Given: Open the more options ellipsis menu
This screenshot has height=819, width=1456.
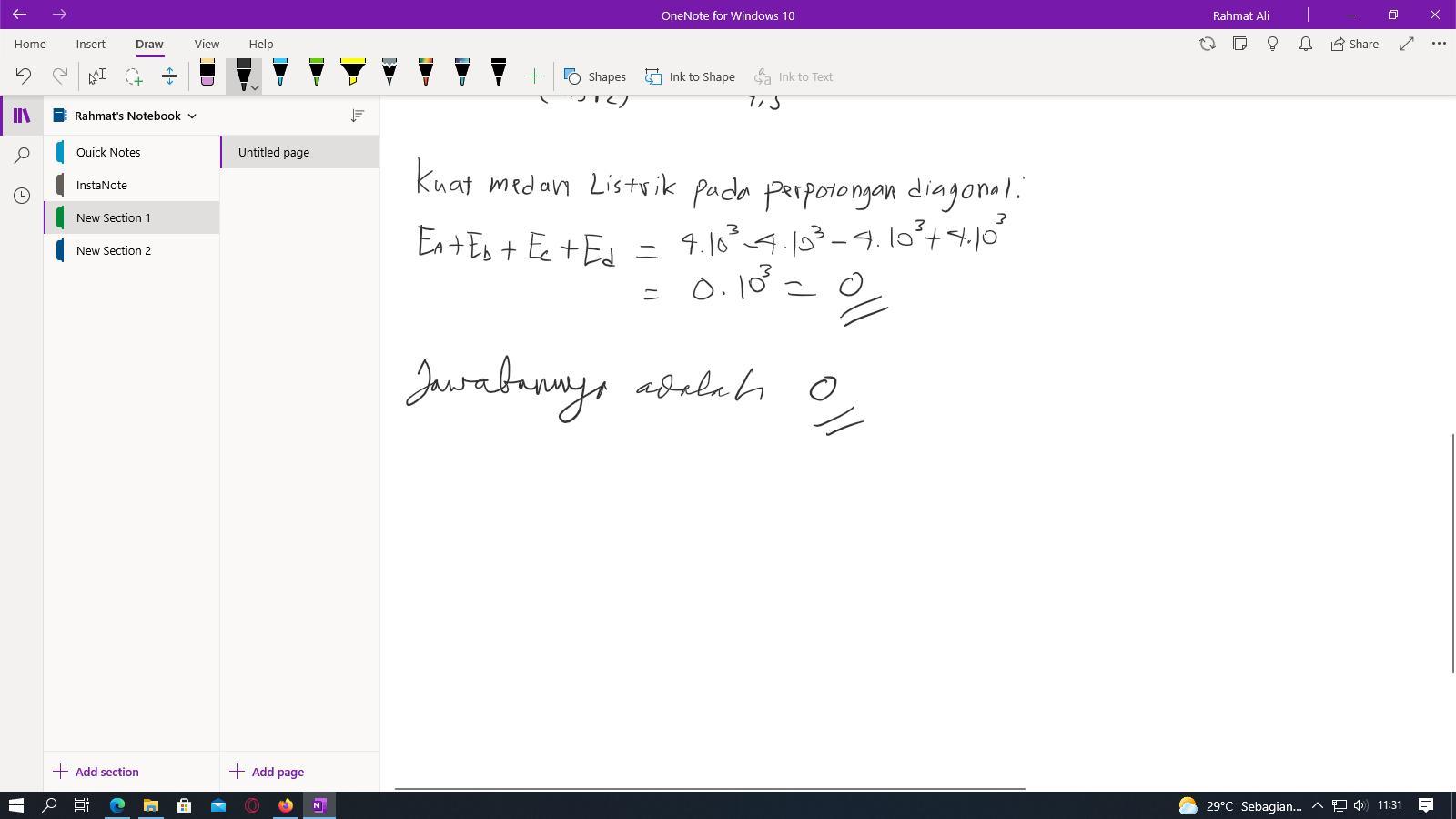Looking at the screenshot, I should [1439, 44].
